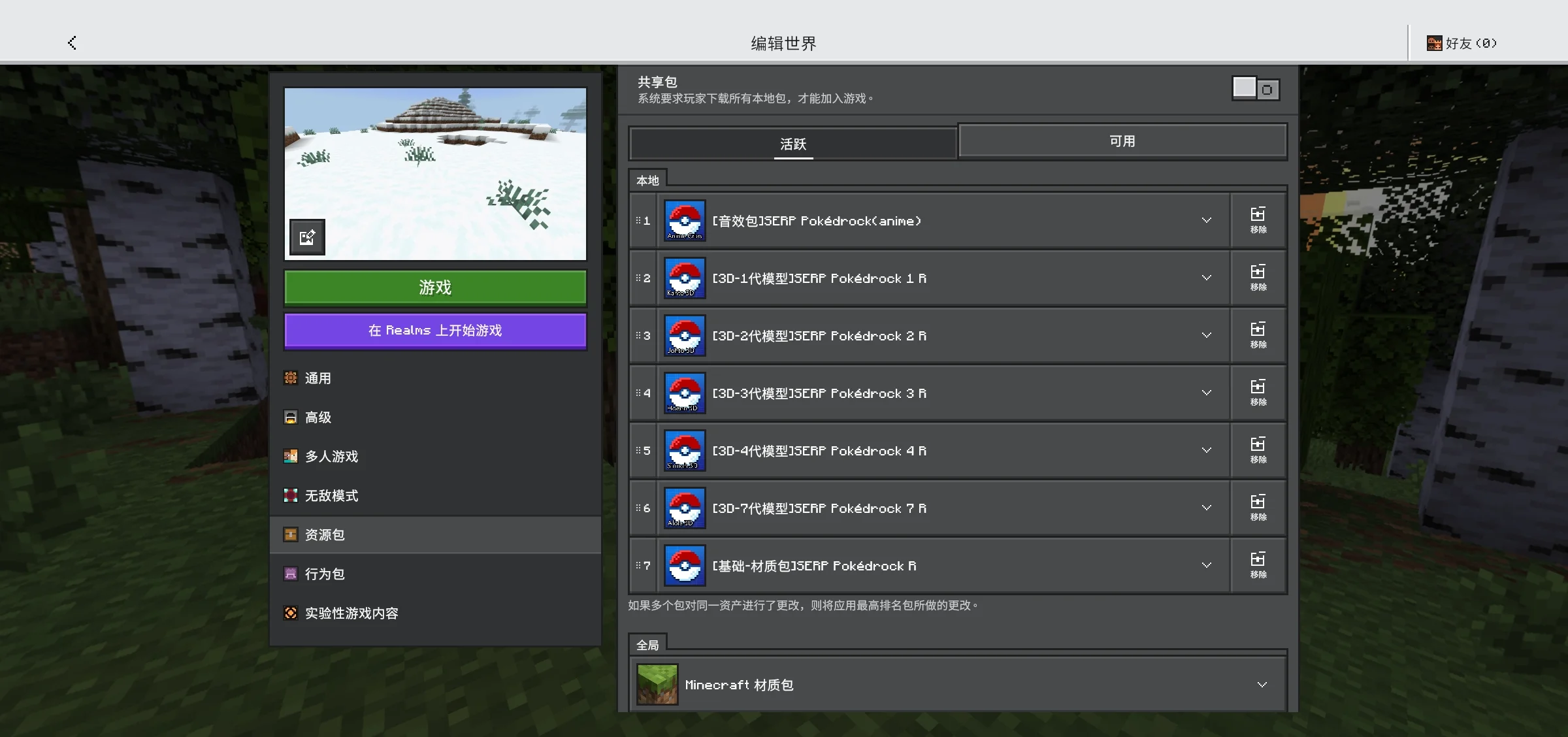Viewport: 1568px width, 737px height.
Task: Go back using the top-left arrow
Action: point(72,43)
